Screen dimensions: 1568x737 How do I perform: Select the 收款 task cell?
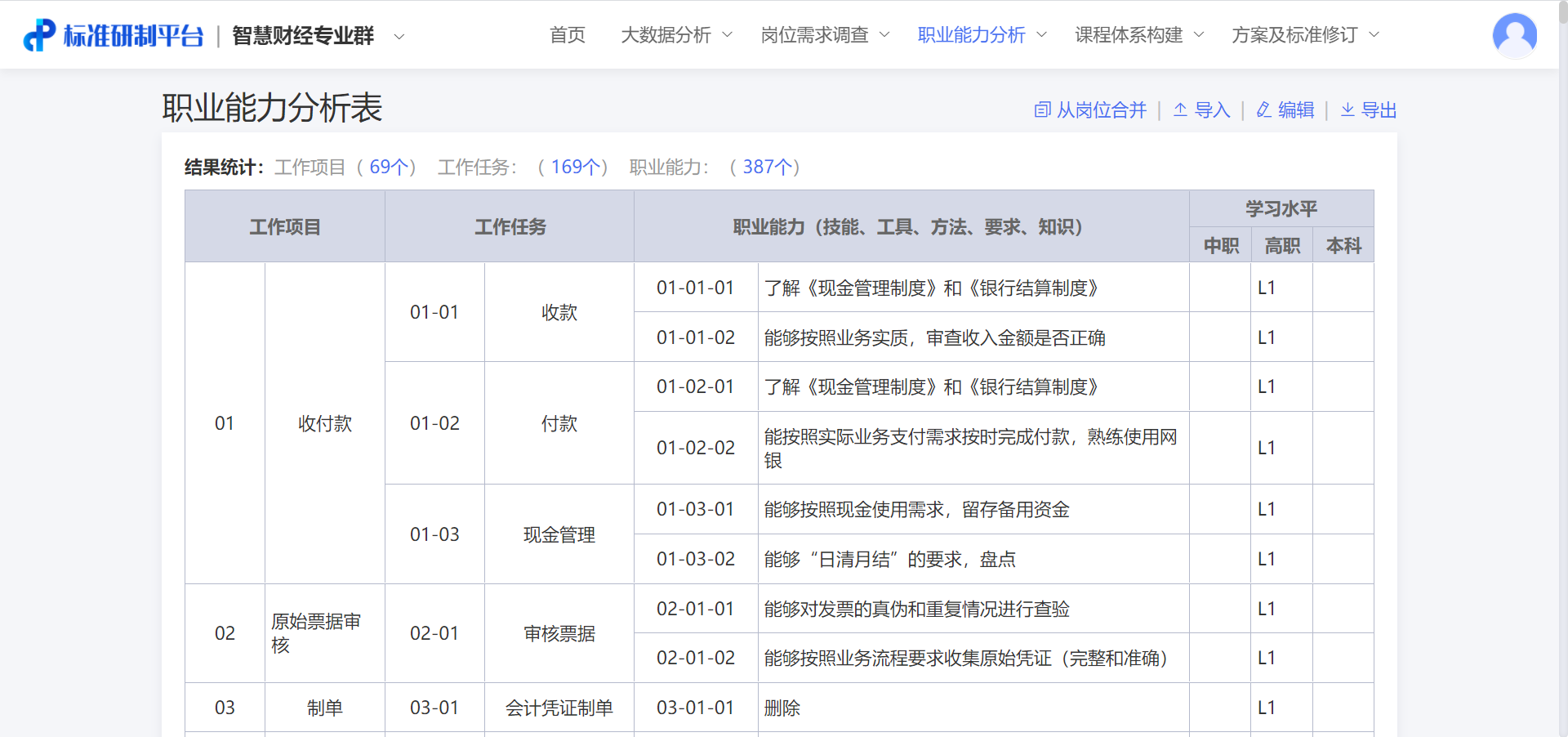pos(559,312)
